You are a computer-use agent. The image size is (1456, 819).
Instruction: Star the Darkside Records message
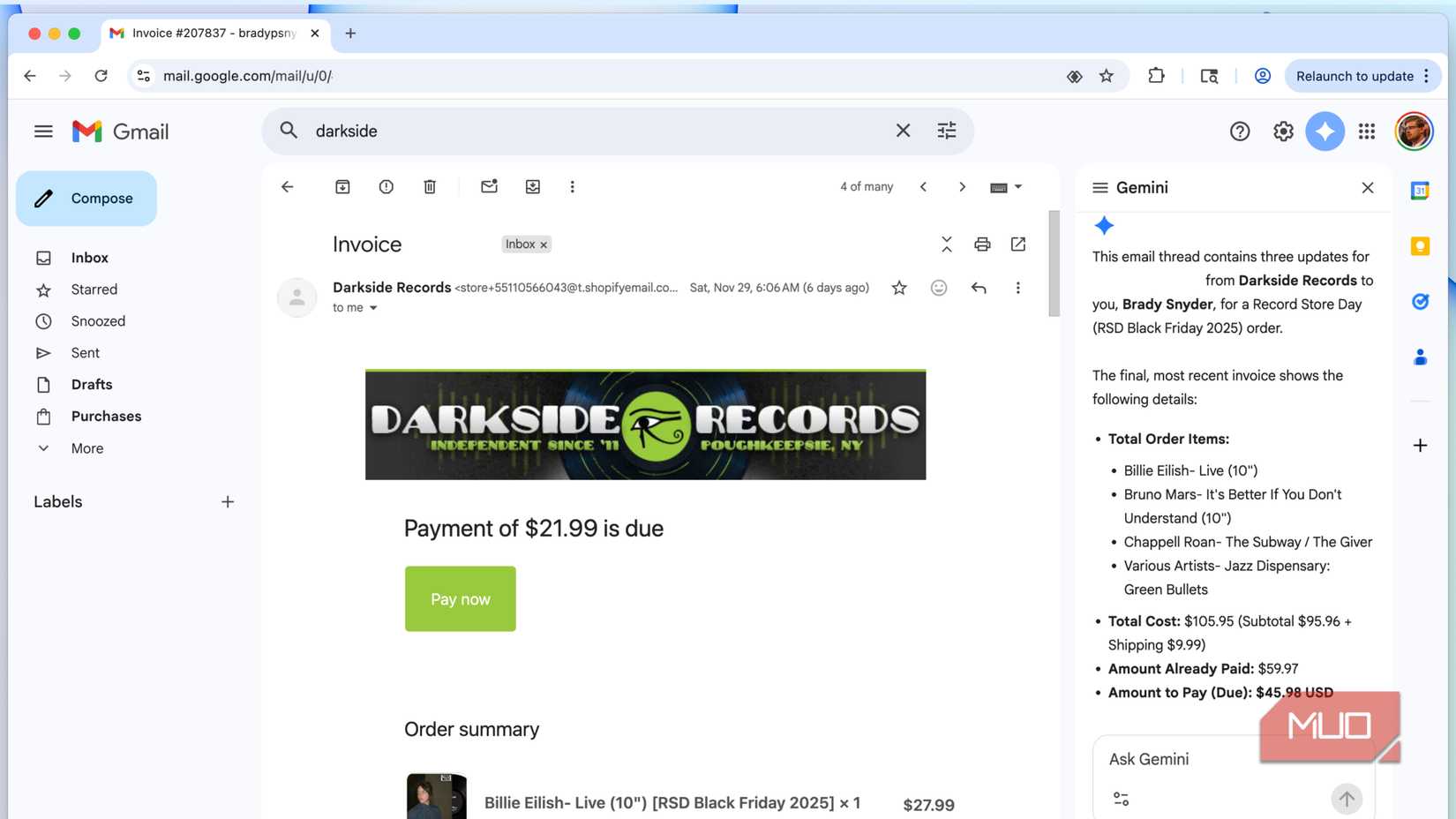point(899,288)
